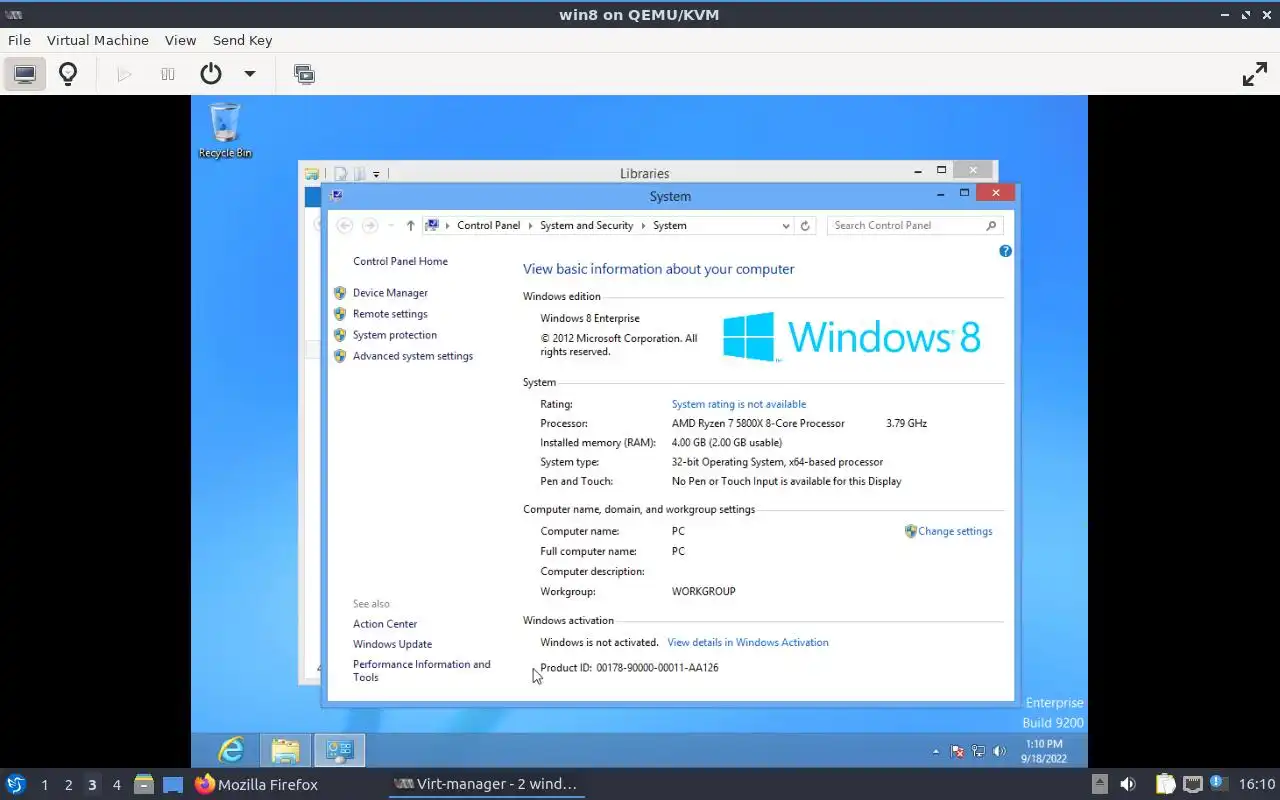Open System protection

pos(394,335)
